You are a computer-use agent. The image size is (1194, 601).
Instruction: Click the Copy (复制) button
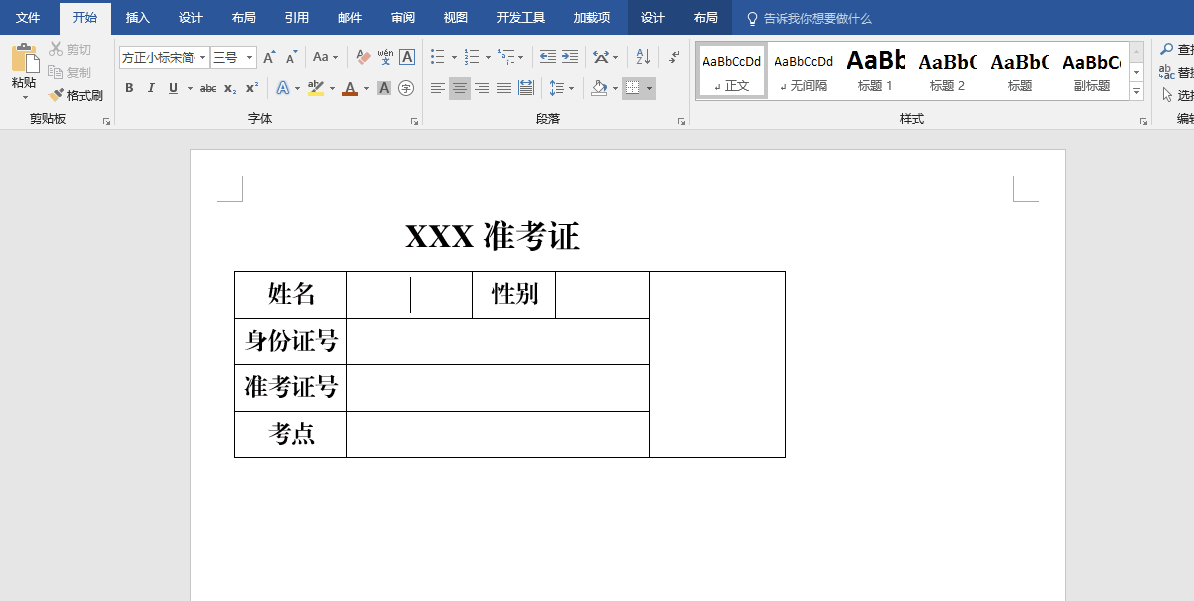tap(70, 72)
